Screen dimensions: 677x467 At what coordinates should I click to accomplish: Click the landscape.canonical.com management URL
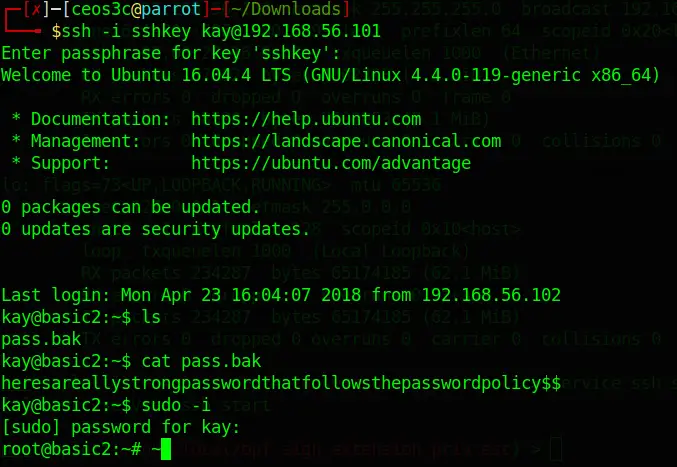(346, 141)
